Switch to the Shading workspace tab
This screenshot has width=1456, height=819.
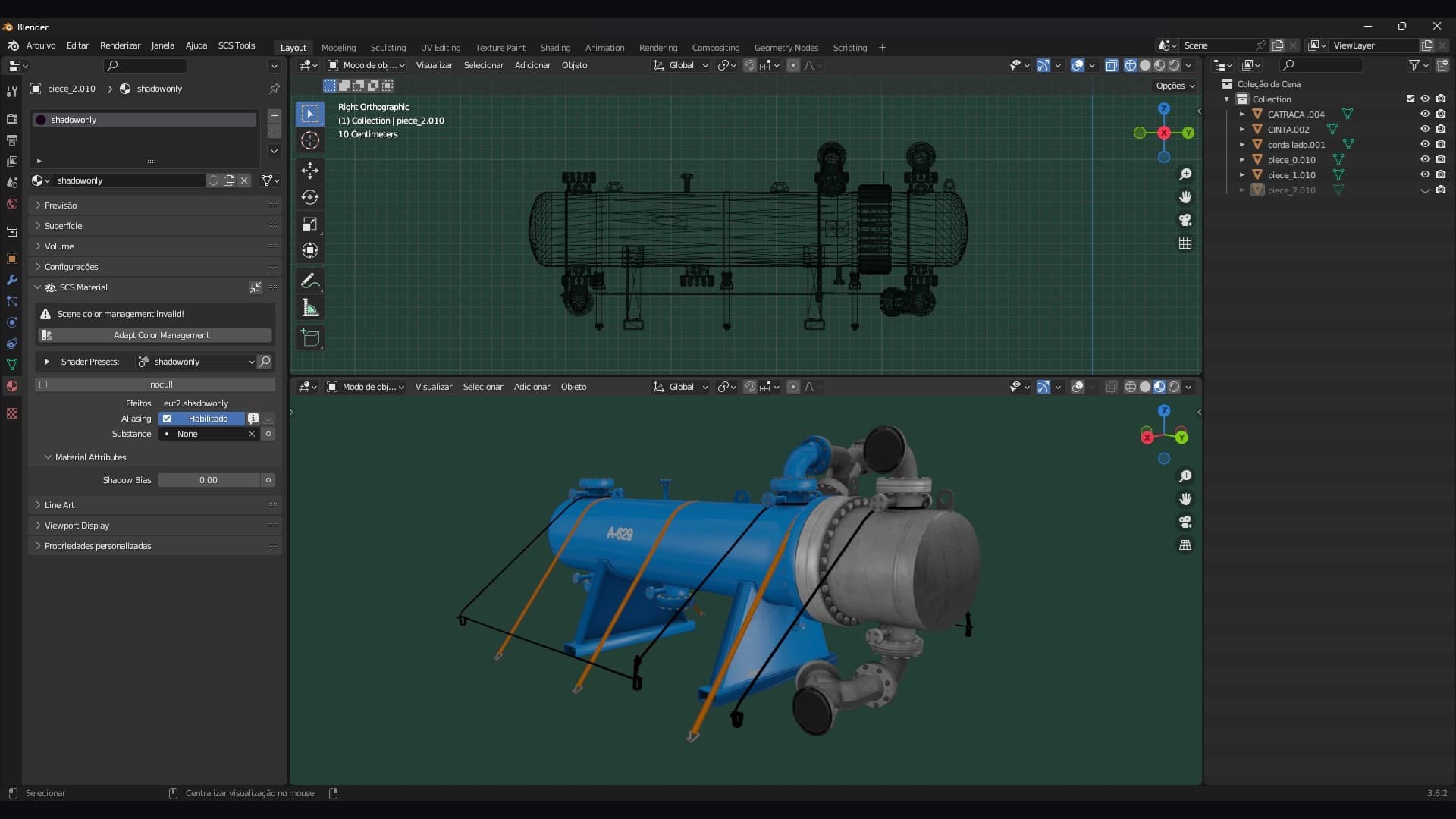555,47
